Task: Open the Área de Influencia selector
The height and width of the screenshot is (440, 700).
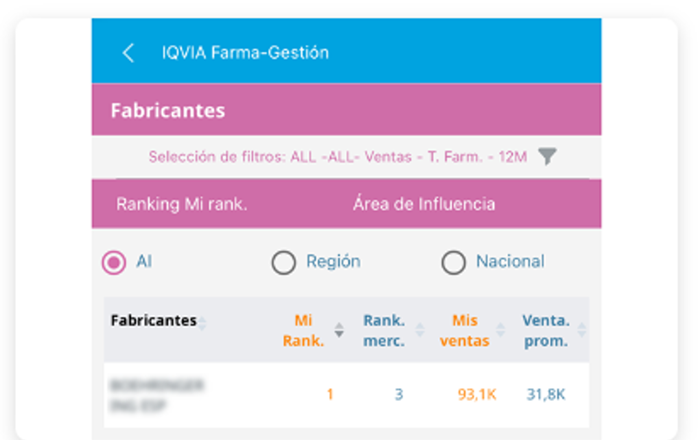Action: click(424, 204)
